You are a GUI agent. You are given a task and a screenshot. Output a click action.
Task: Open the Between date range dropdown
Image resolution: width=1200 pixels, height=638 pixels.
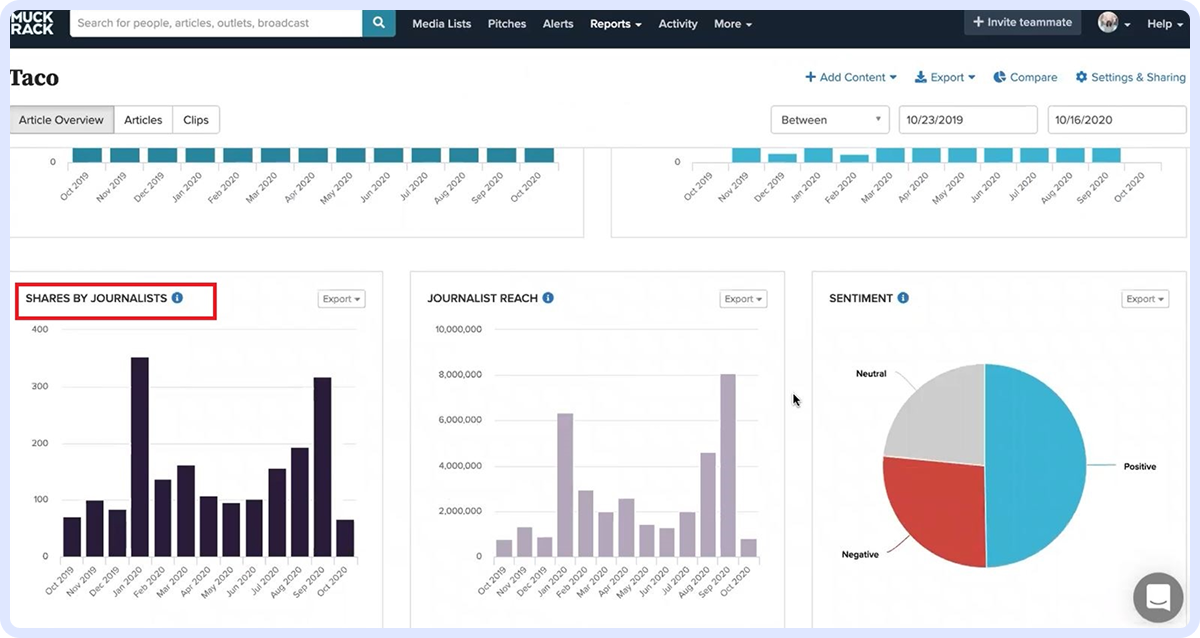point(830,120)
